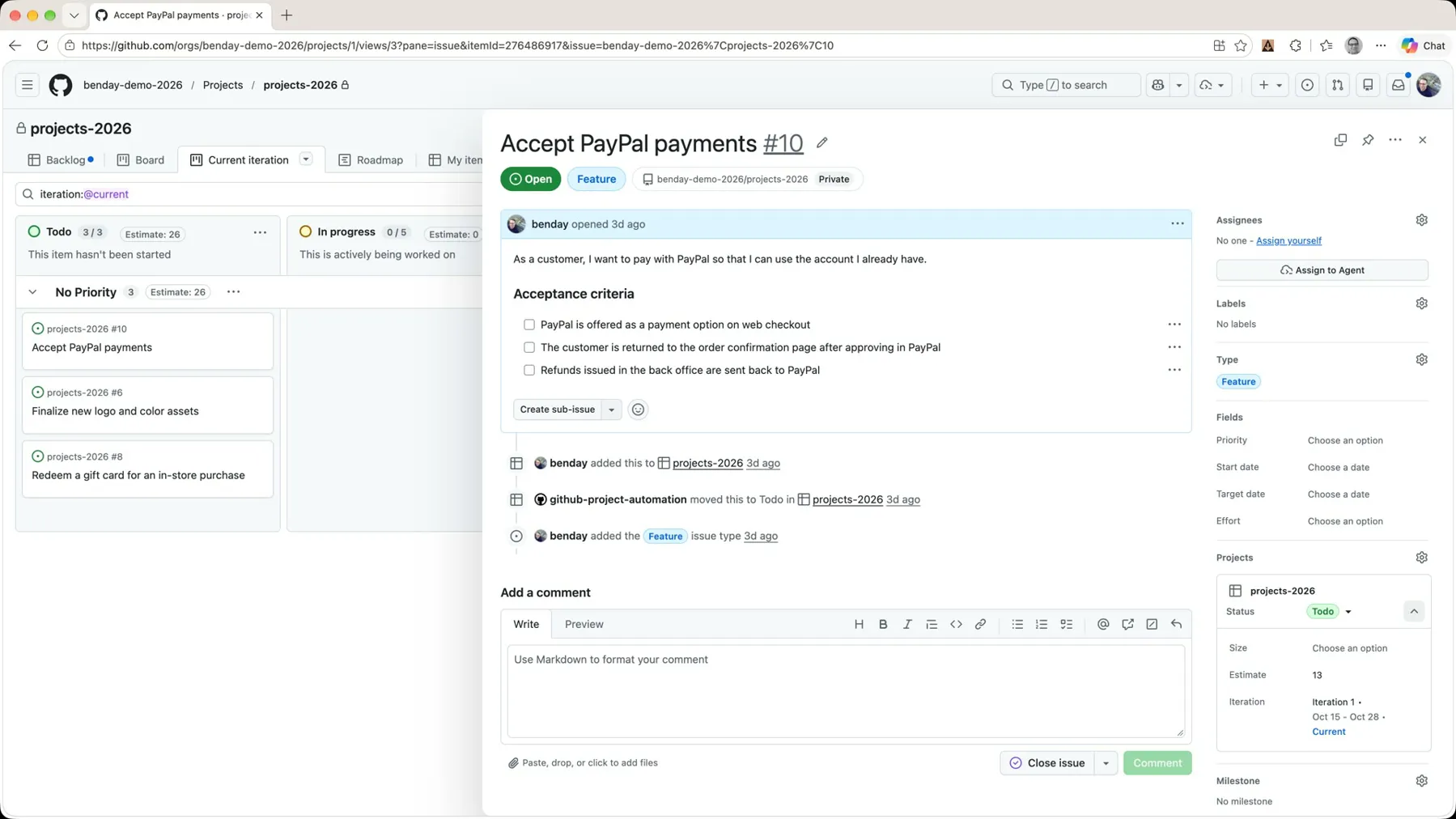Open the create new plus dropdown
The height and width of the screenshot is (819, 1456).
(1270, 85)
